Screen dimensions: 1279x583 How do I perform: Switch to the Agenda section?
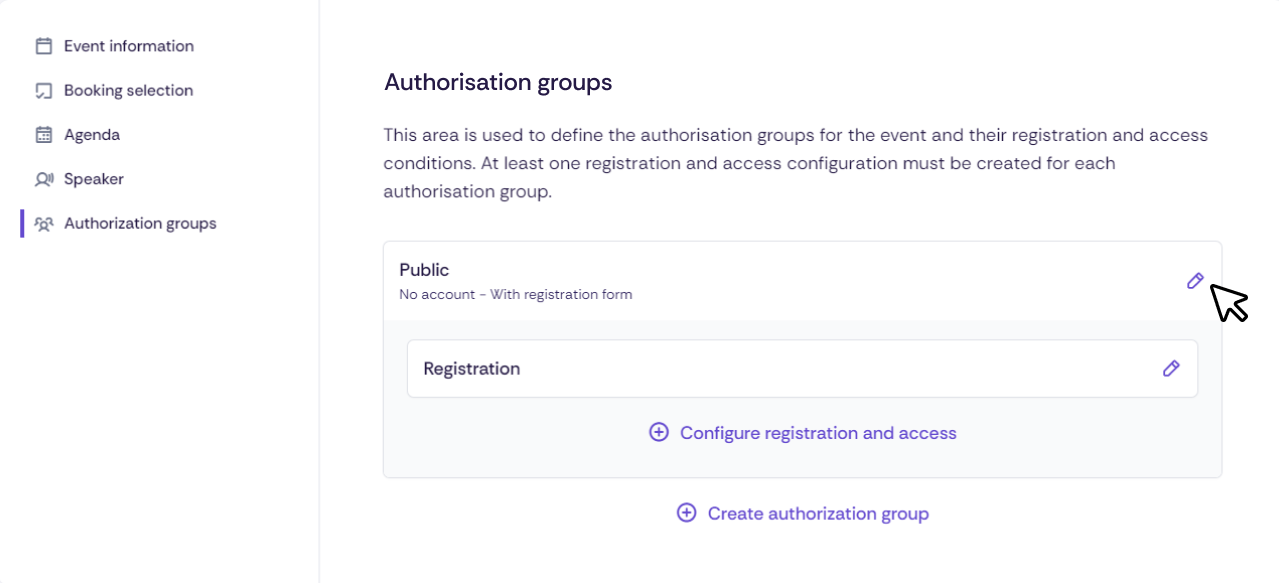92,134
